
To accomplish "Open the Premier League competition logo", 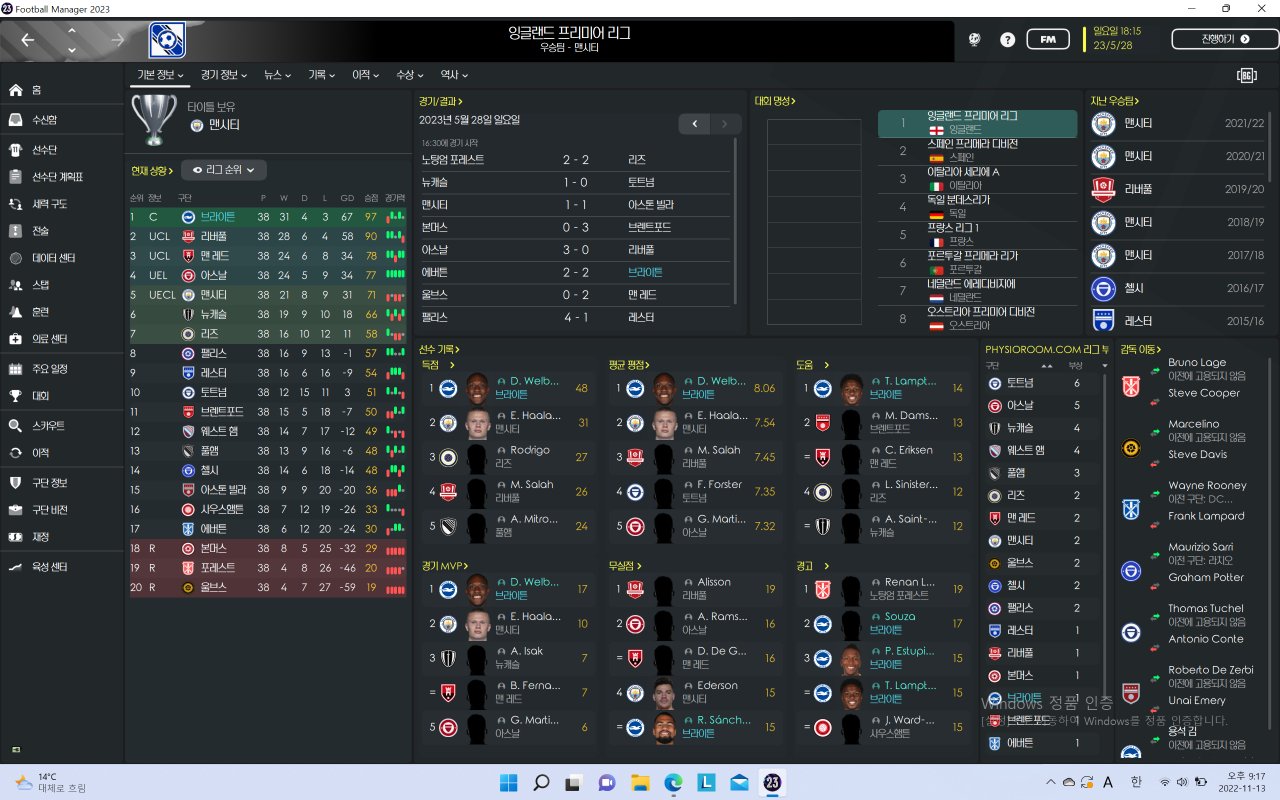I will point(167,40).
